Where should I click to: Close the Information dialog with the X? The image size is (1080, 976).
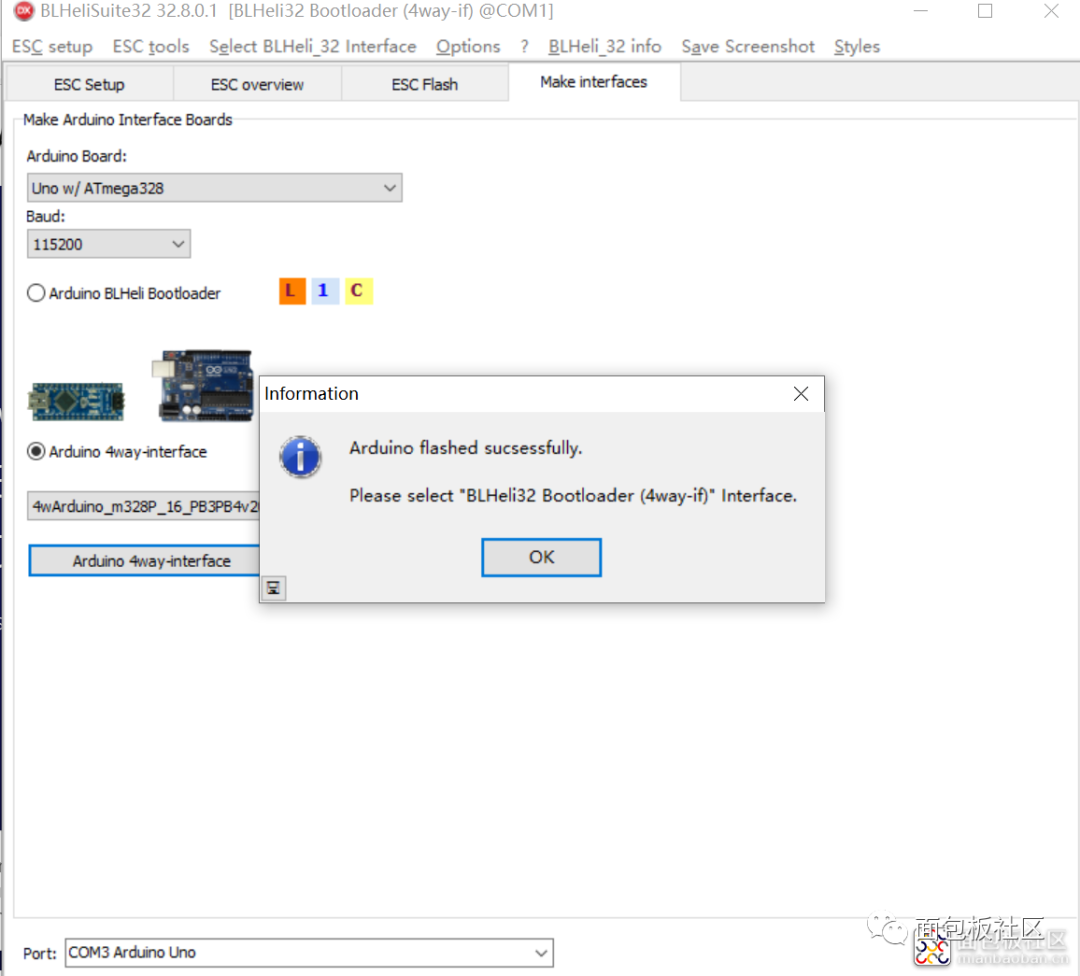[800, 394]
